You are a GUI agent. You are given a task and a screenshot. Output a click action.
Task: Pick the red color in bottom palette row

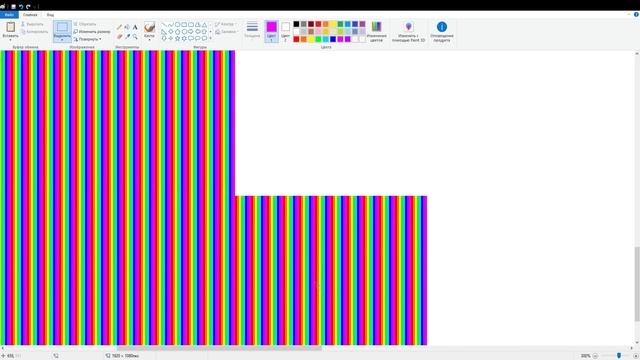pos(296,39)
